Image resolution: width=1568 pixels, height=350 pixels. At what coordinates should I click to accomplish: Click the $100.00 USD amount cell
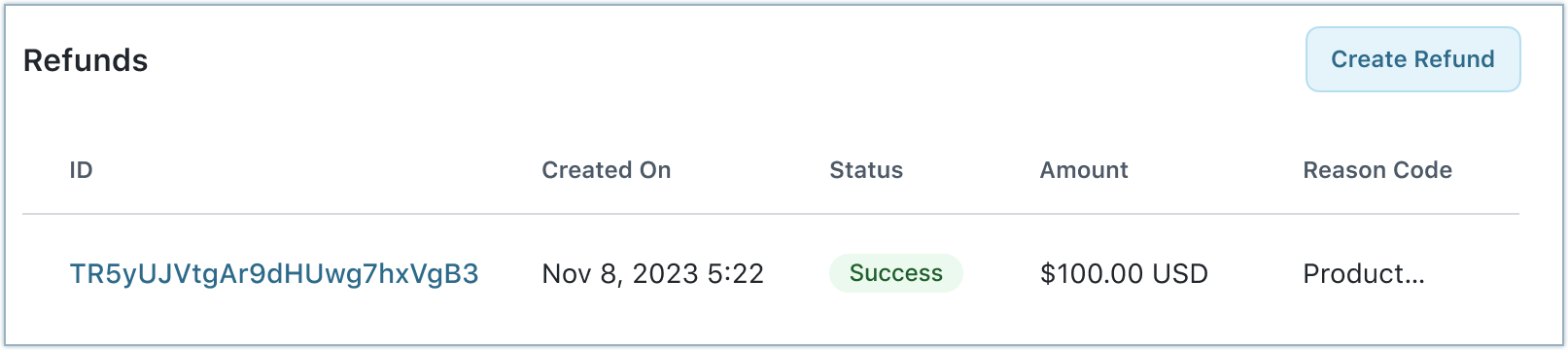1124,273
